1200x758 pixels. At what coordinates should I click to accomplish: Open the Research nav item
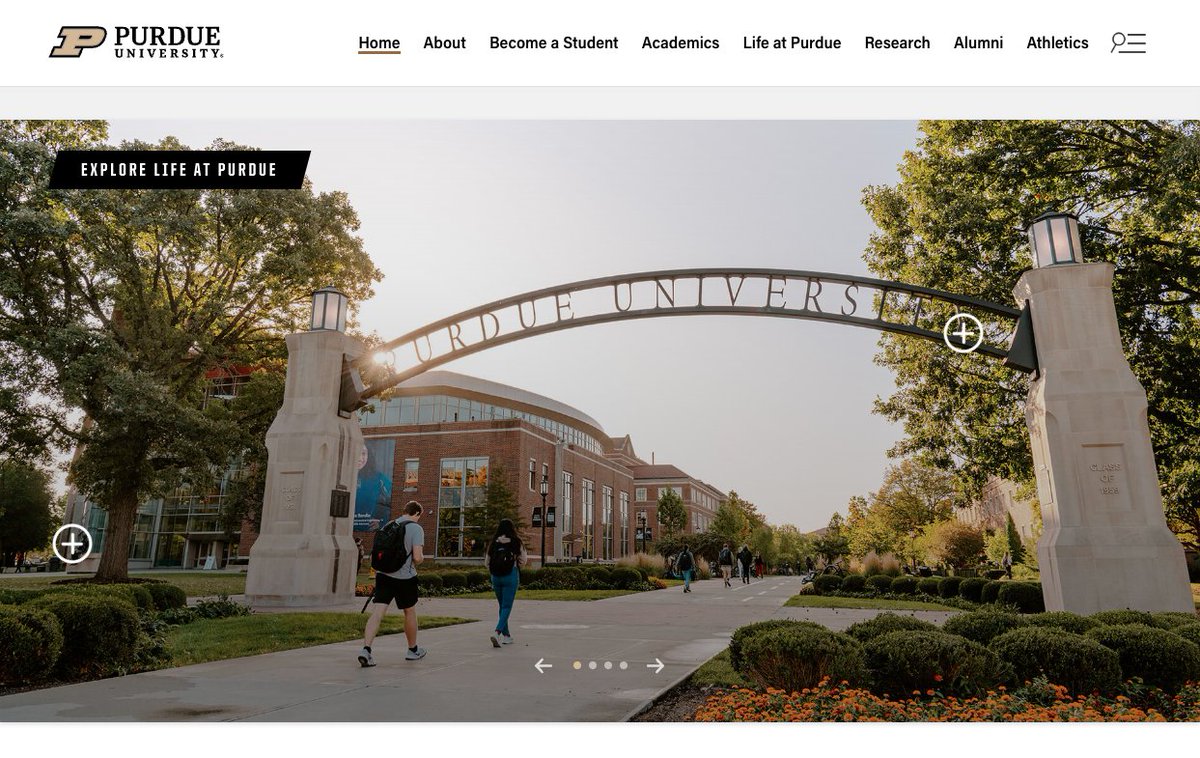pos(897,43)
